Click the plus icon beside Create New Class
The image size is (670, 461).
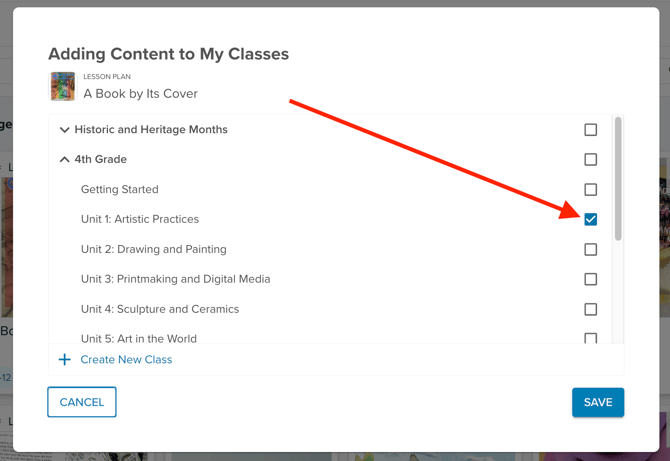[x=65, y=359]
